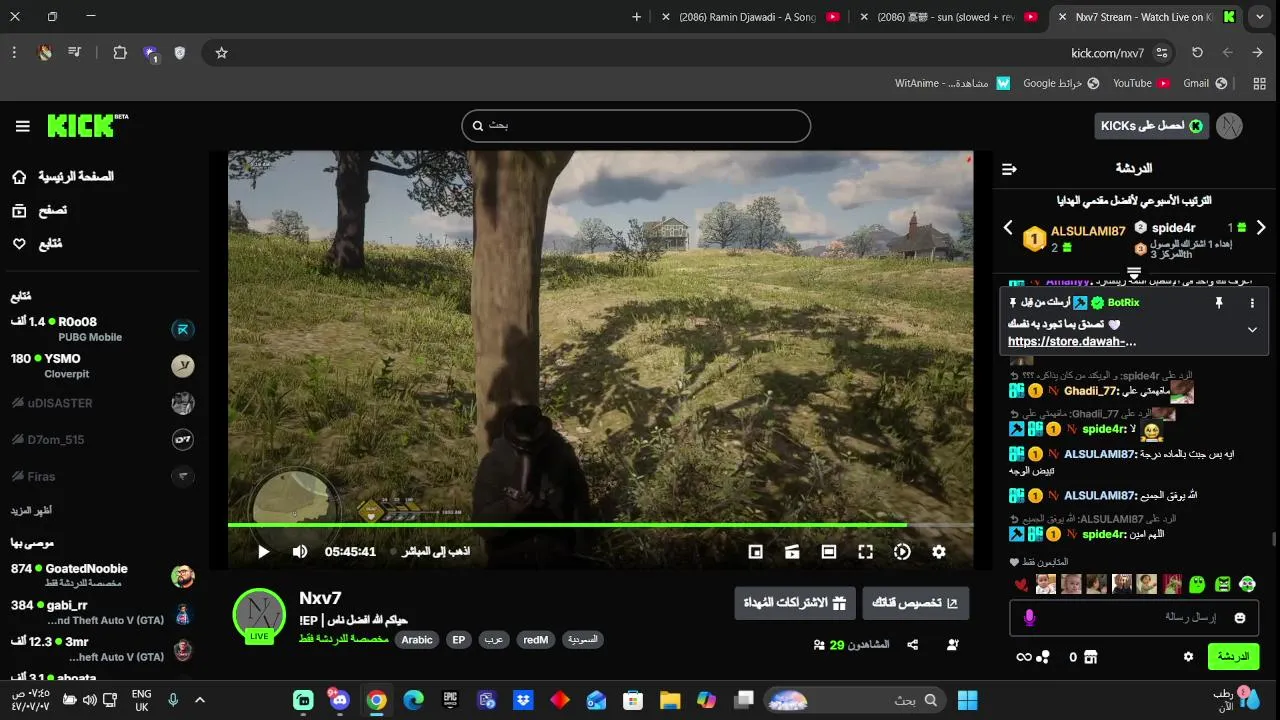1280x720 pixels.
Task: Open Discord from the taskbar
Action: (x=340, y=700)
